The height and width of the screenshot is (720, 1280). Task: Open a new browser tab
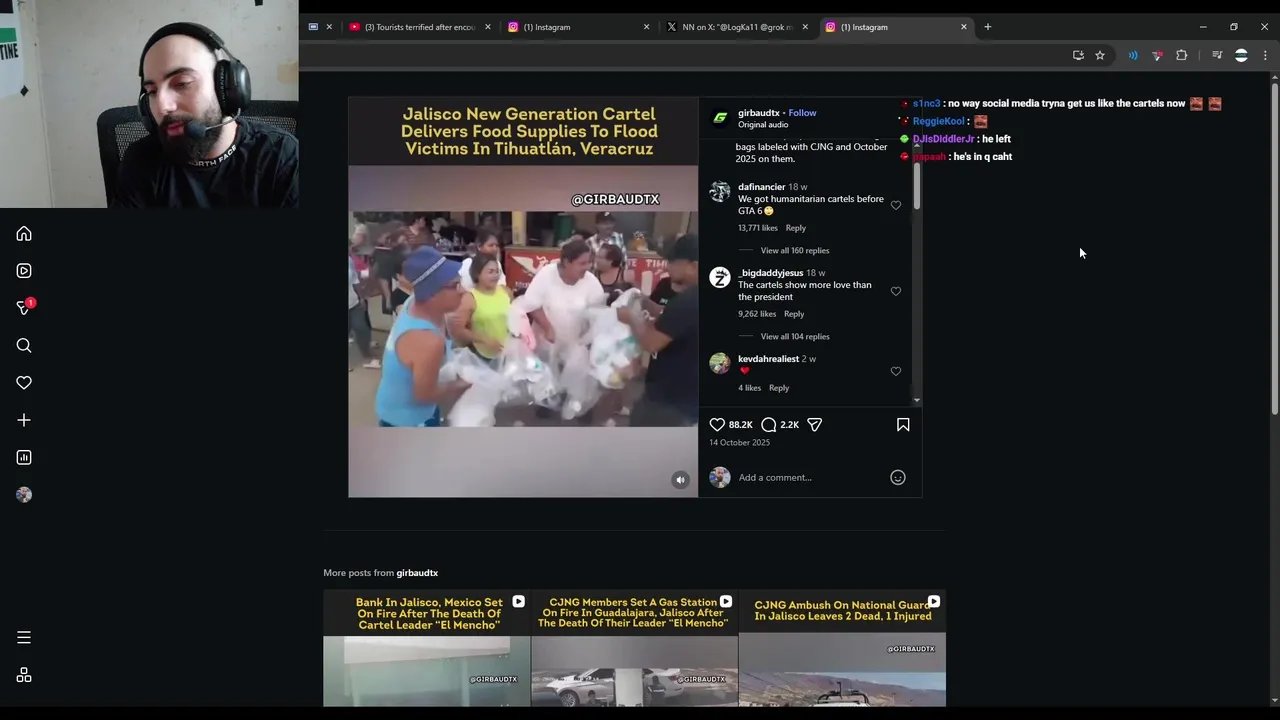[x=988, y=27]
